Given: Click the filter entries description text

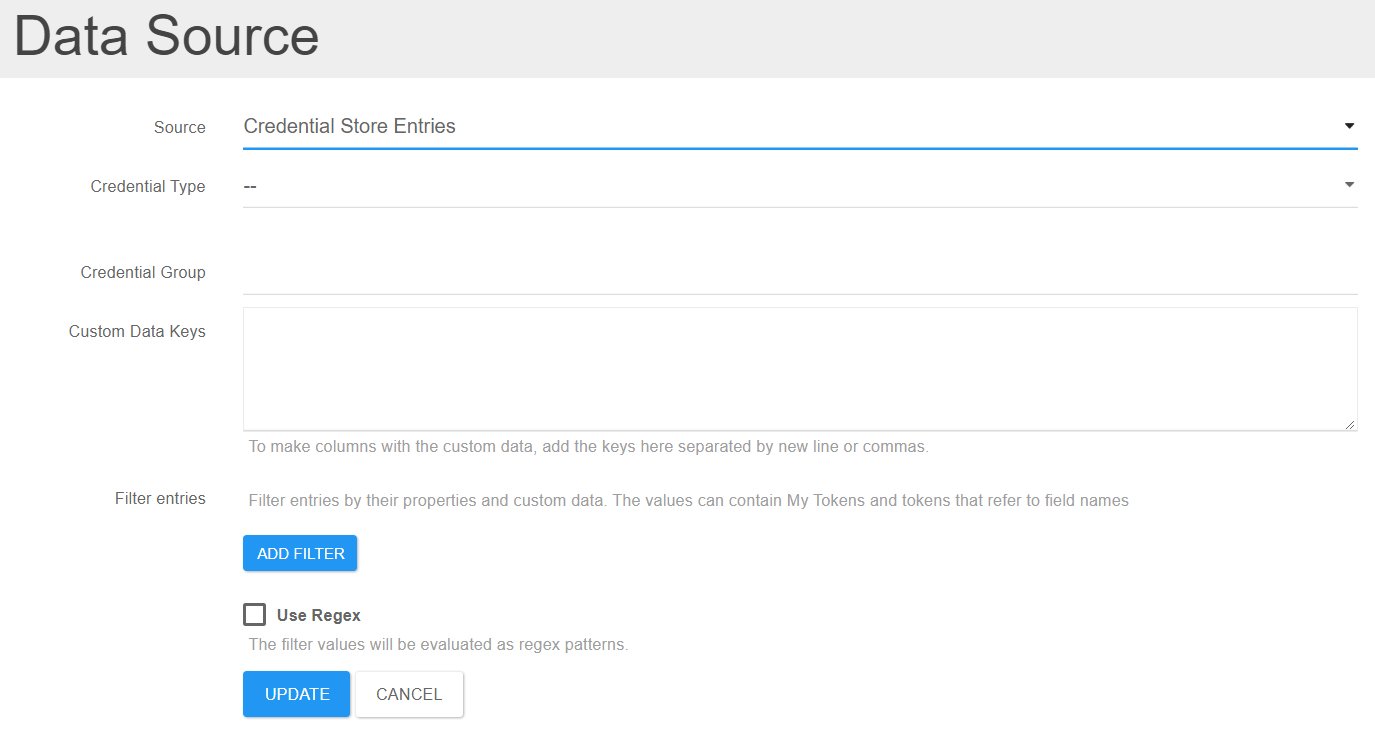Looking at the screenshot, I should [x=688, y=500].
